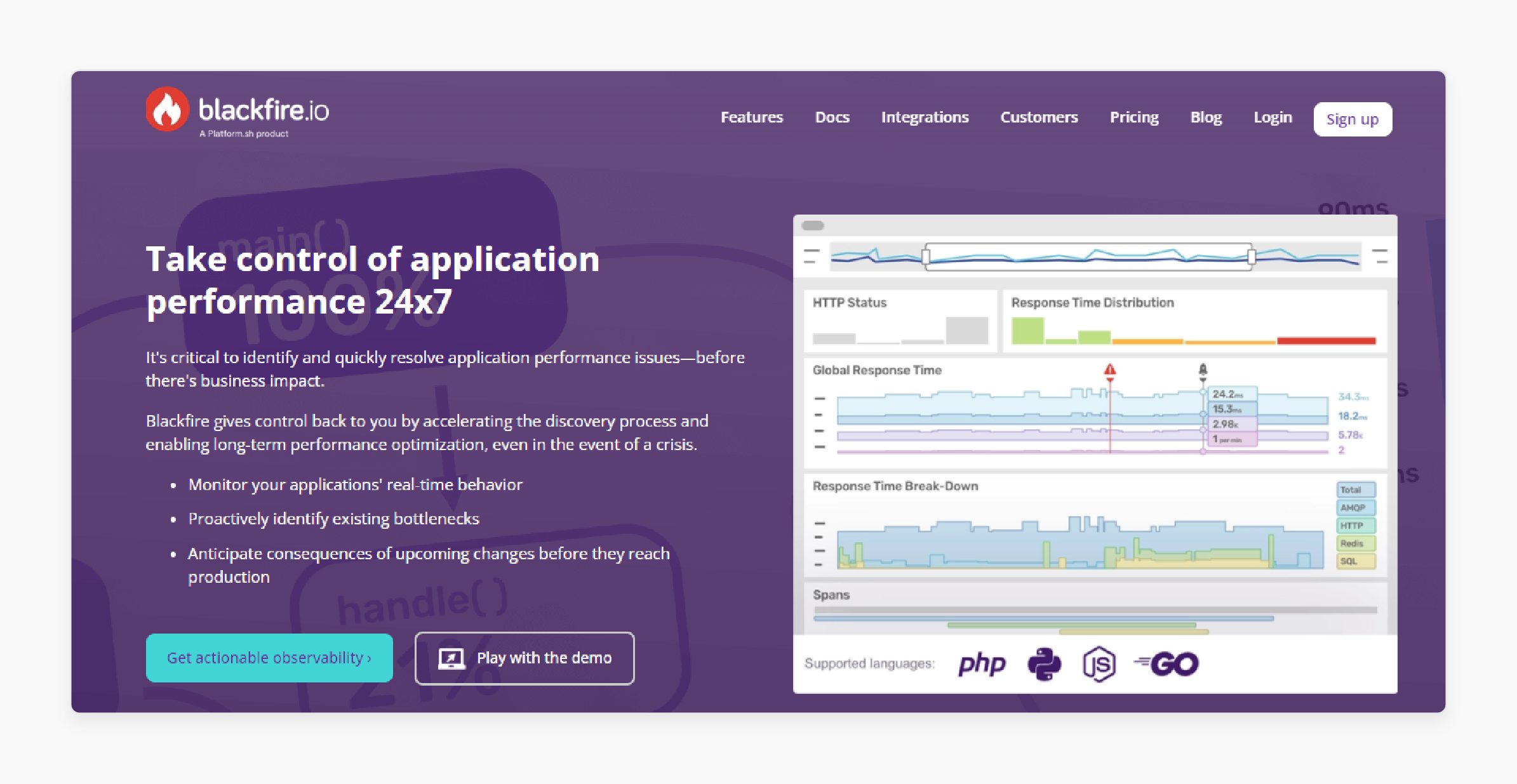The height and width of the screenshot is (784, 1517).
Task: Open the Integrations navigation menu item
Action: click(x=923, y=118)
